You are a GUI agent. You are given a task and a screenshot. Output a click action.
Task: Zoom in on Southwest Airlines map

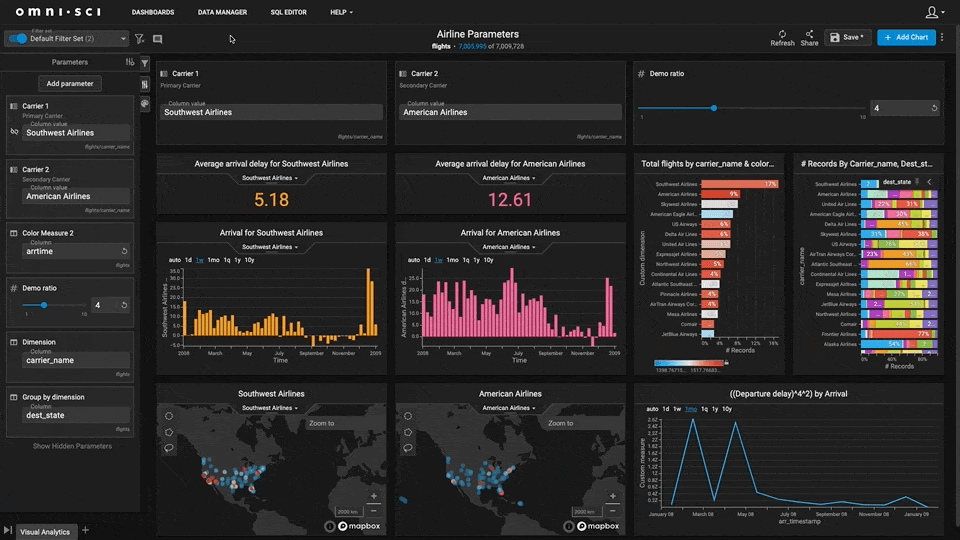tap(373, 497)
